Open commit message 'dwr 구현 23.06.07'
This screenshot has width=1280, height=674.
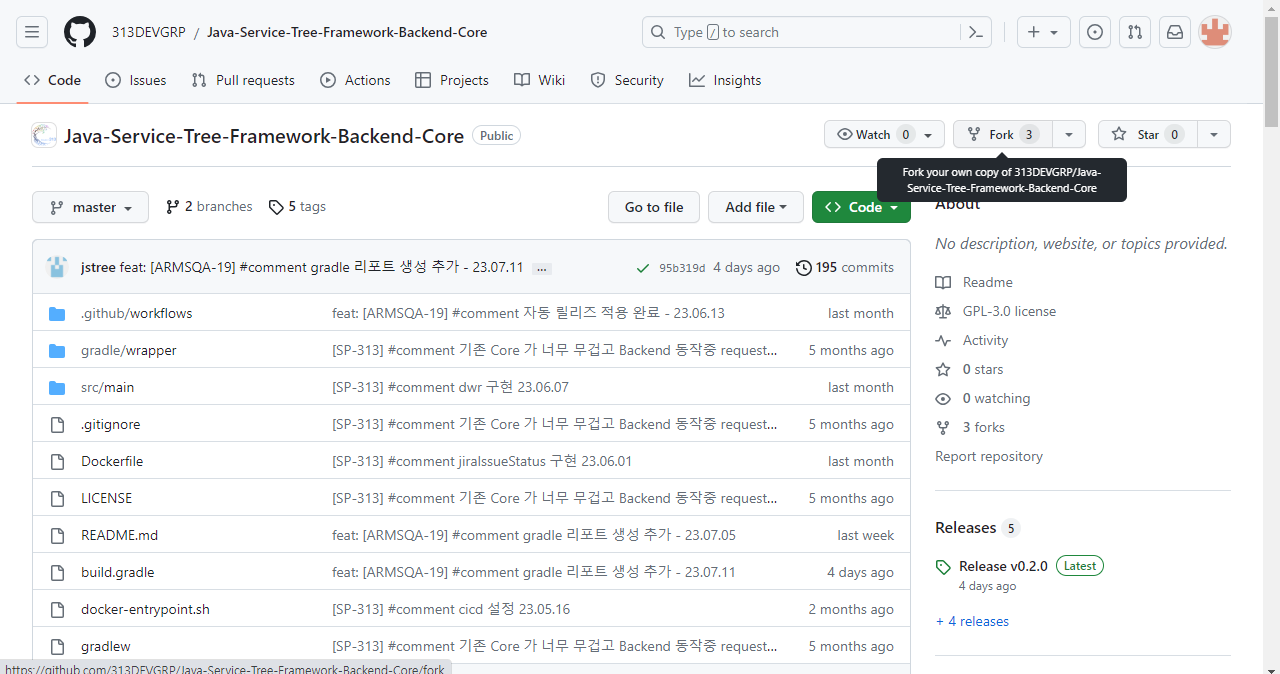(450, 387)
